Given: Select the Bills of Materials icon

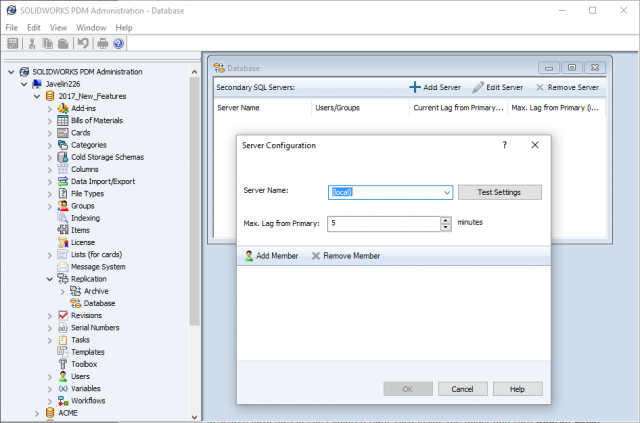Looking at the screenshot, I should point(63,120).
